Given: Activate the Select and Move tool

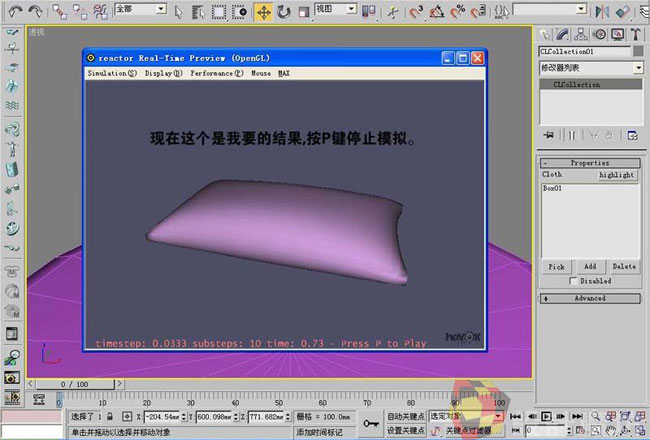Looking at the screenshot, I should pos(263,12).
